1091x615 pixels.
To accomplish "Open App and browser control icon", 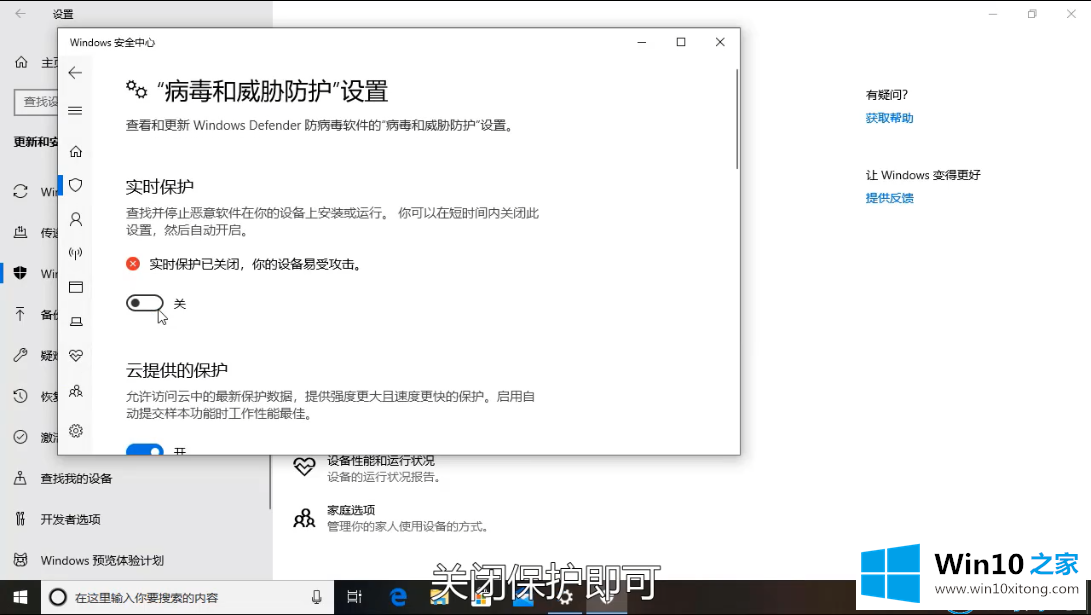I will (x=76, y=287).
